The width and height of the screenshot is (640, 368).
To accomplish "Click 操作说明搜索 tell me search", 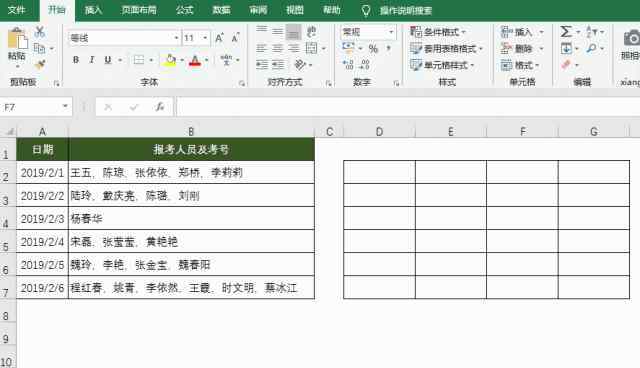I will tap(406, 11).
